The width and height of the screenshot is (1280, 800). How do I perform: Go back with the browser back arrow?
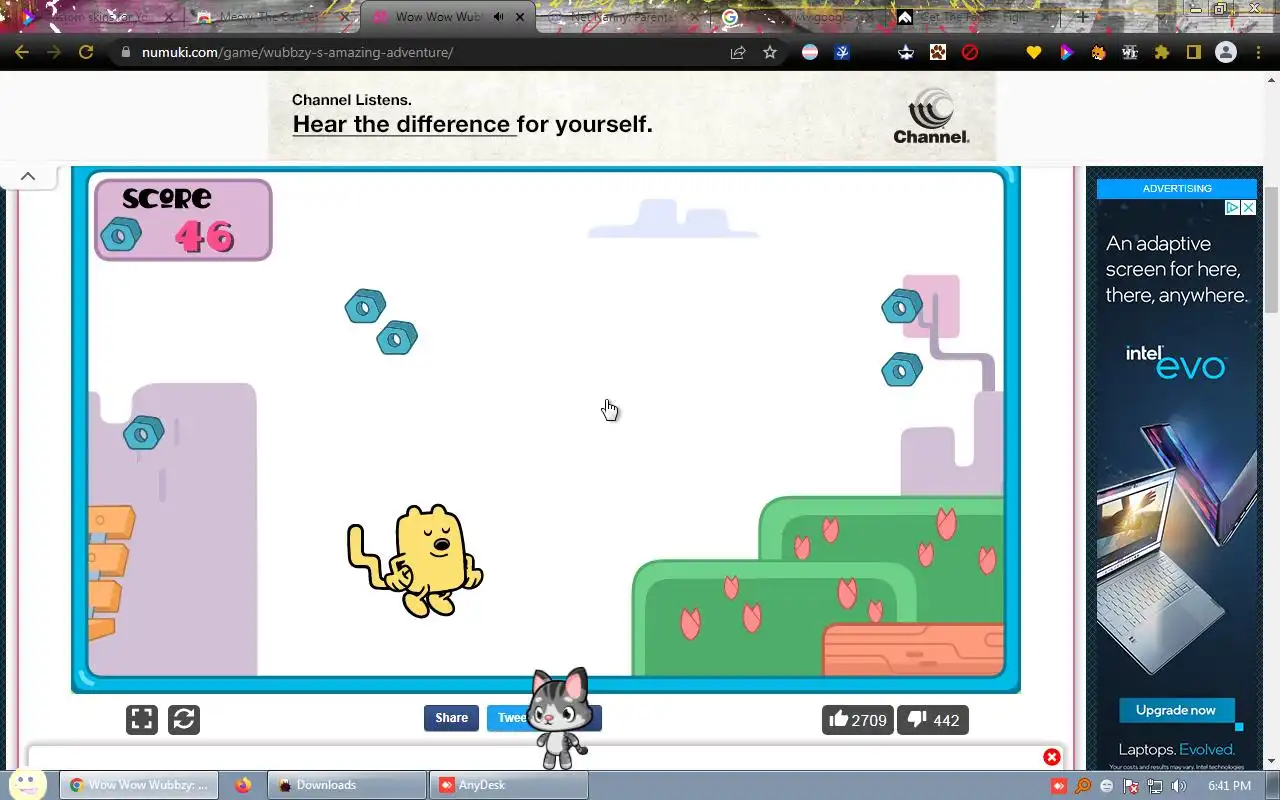pos(22,52)
